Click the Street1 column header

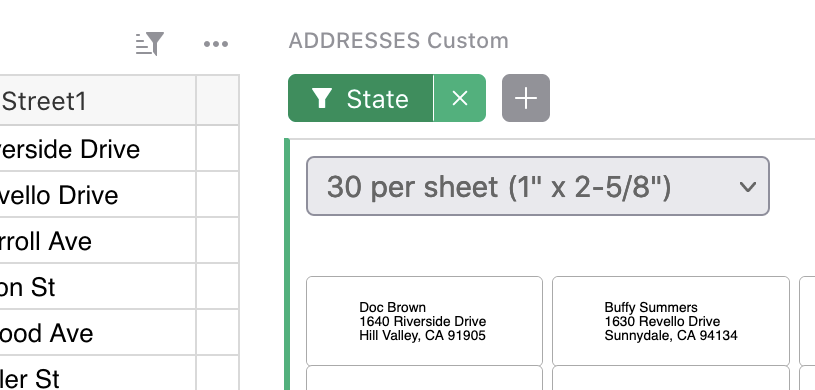pyautogui.click(x=98, y=101)
